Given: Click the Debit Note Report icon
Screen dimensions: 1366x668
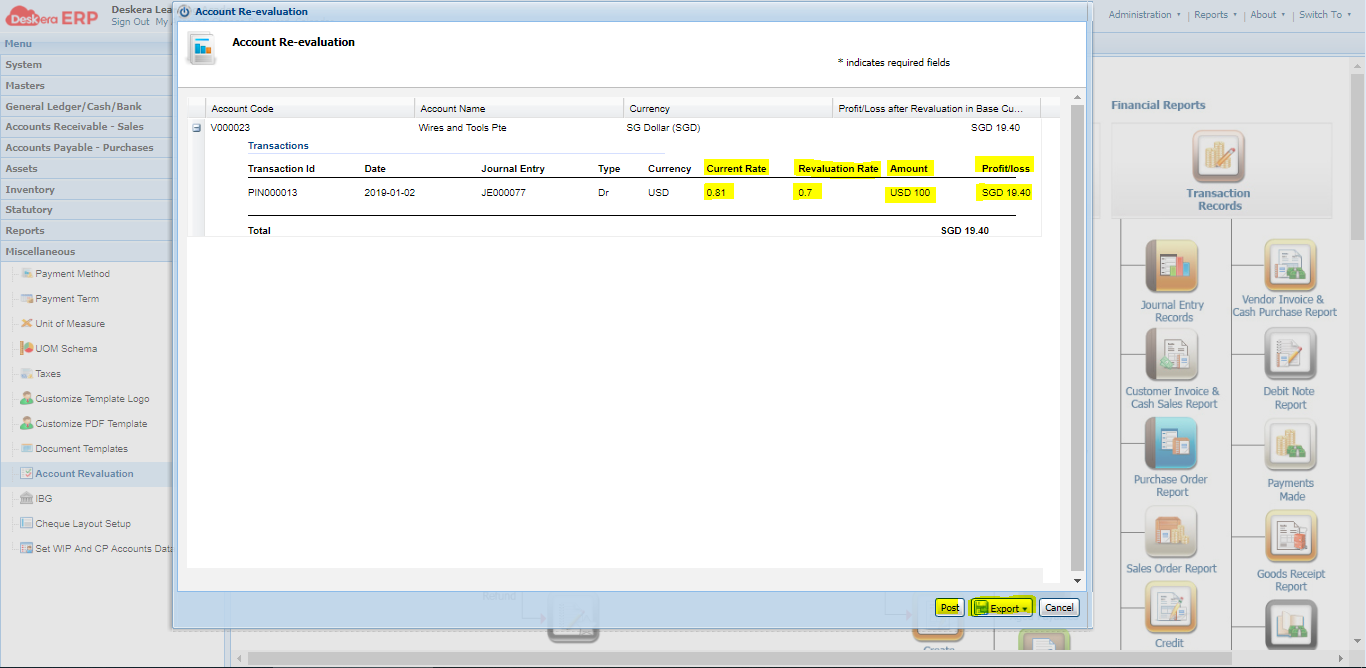Looking at the screenshot, I should (1290, 355).
